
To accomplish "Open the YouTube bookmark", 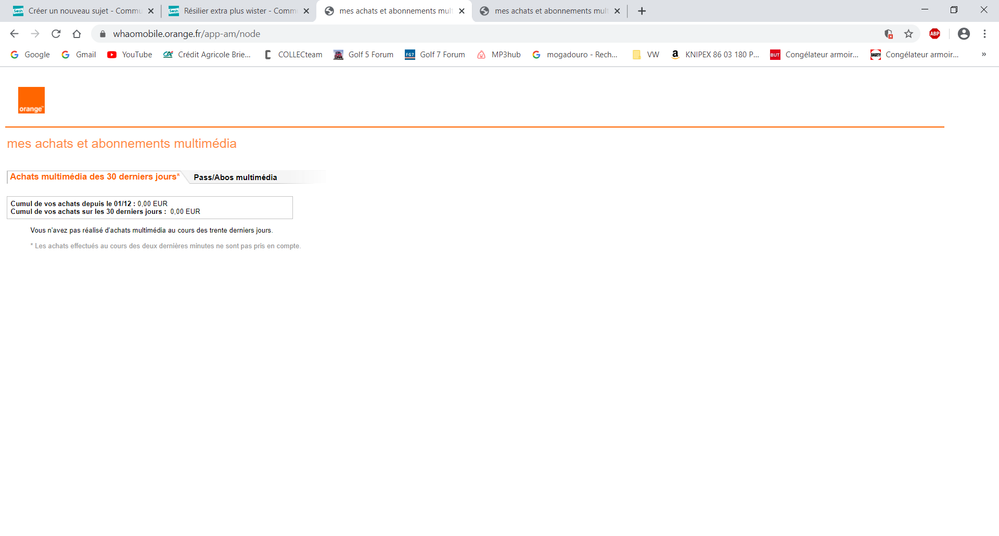I will (129, 55).
